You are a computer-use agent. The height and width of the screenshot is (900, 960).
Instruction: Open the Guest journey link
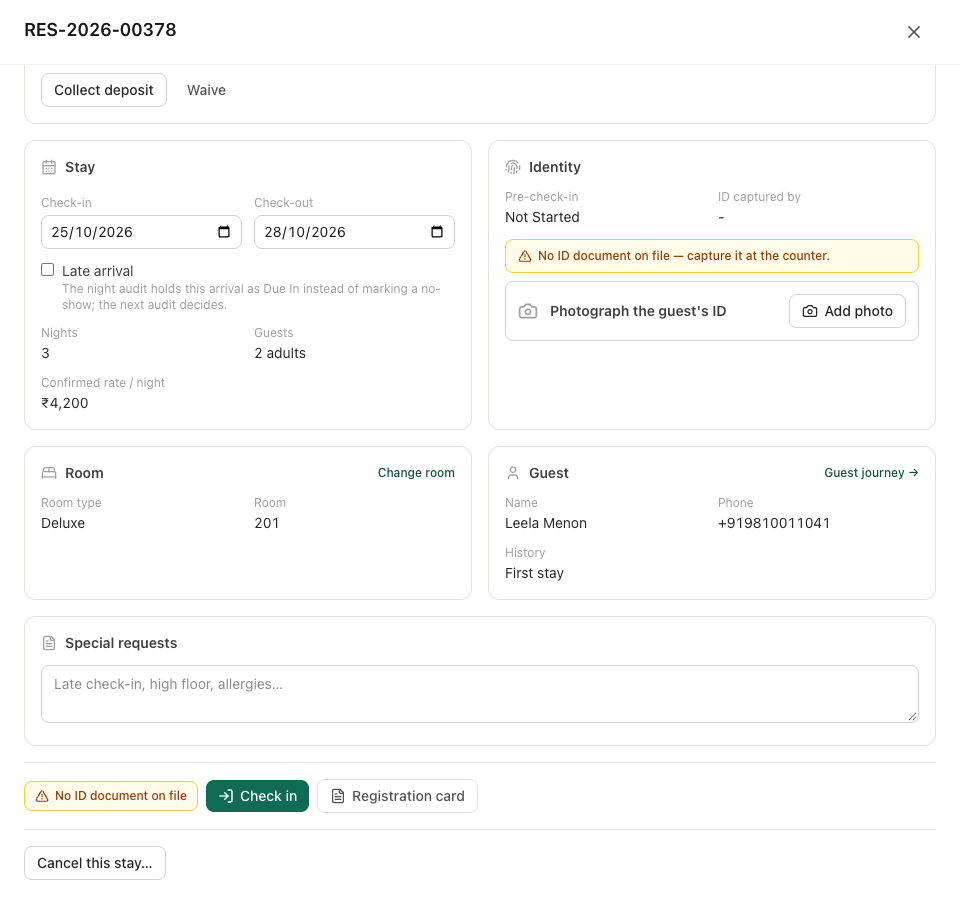coord(871,473)
